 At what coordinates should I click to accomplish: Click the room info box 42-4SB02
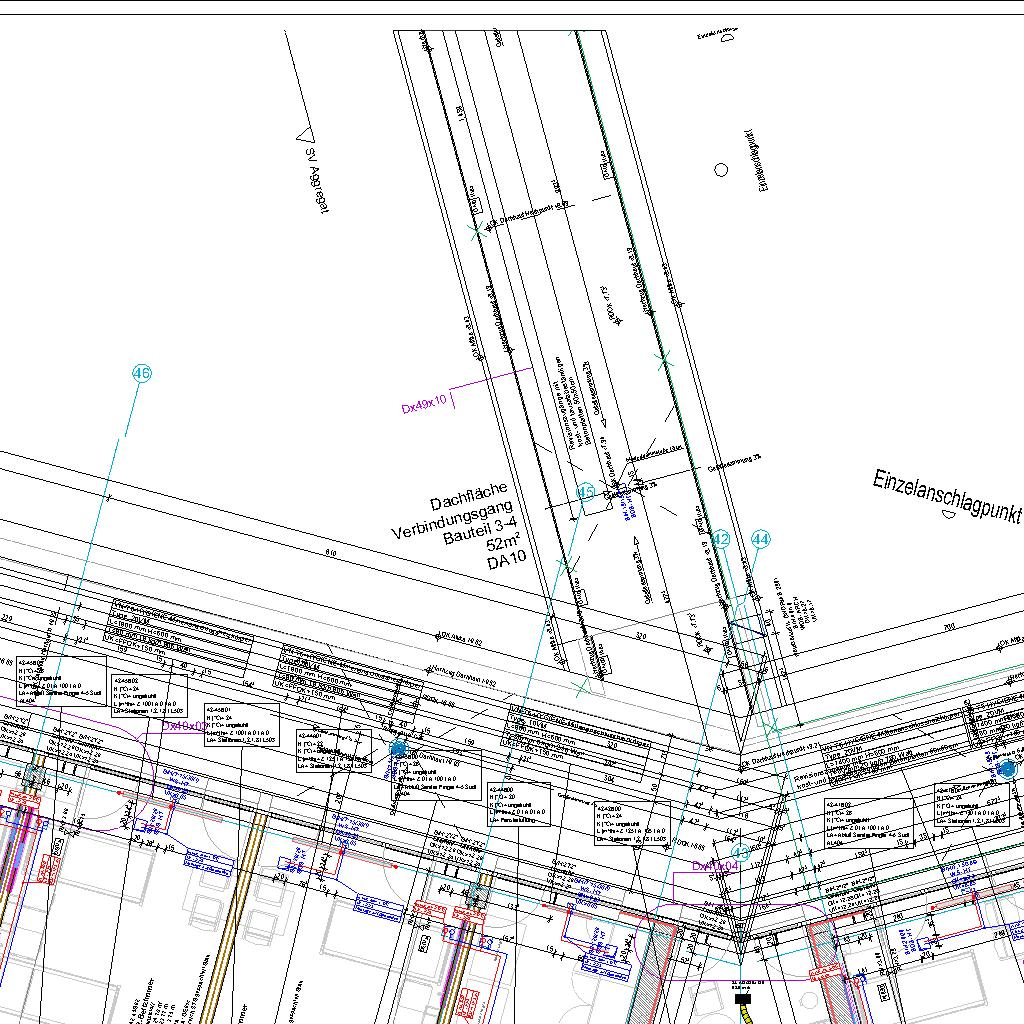[x=147, y=696]
